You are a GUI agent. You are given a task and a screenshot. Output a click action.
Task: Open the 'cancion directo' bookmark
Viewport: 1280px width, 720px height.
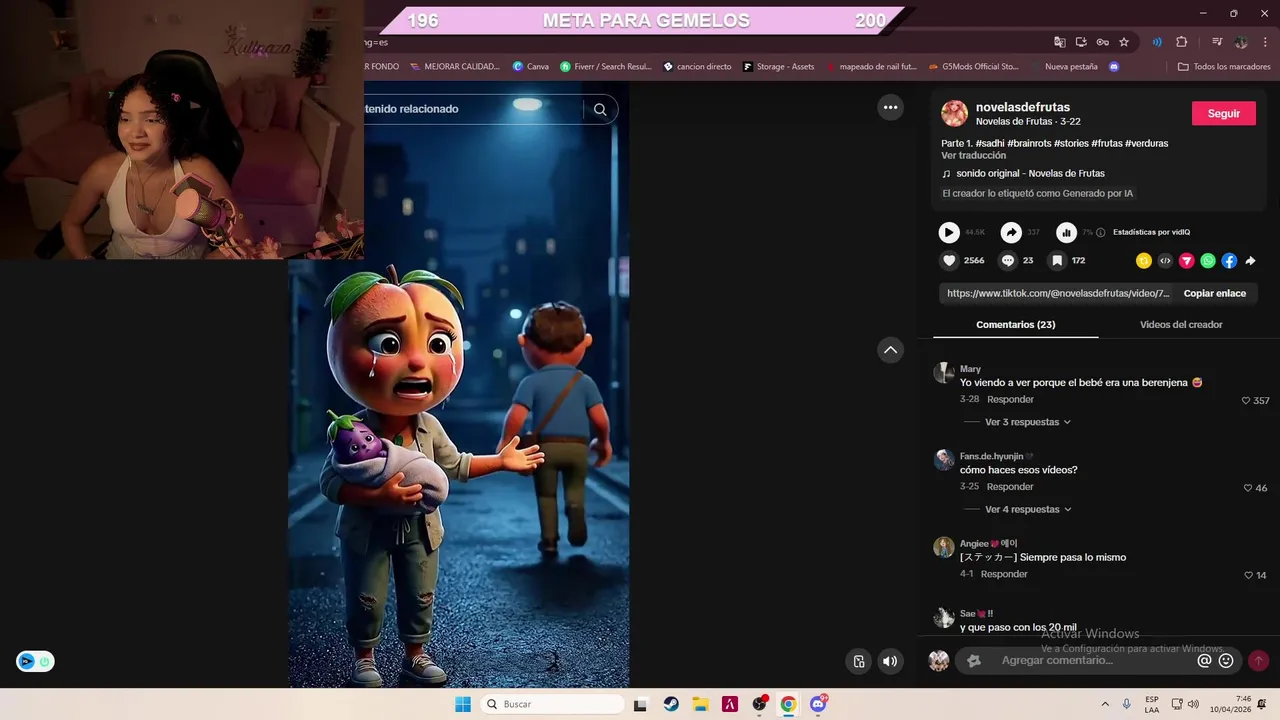tap(697, 67)
